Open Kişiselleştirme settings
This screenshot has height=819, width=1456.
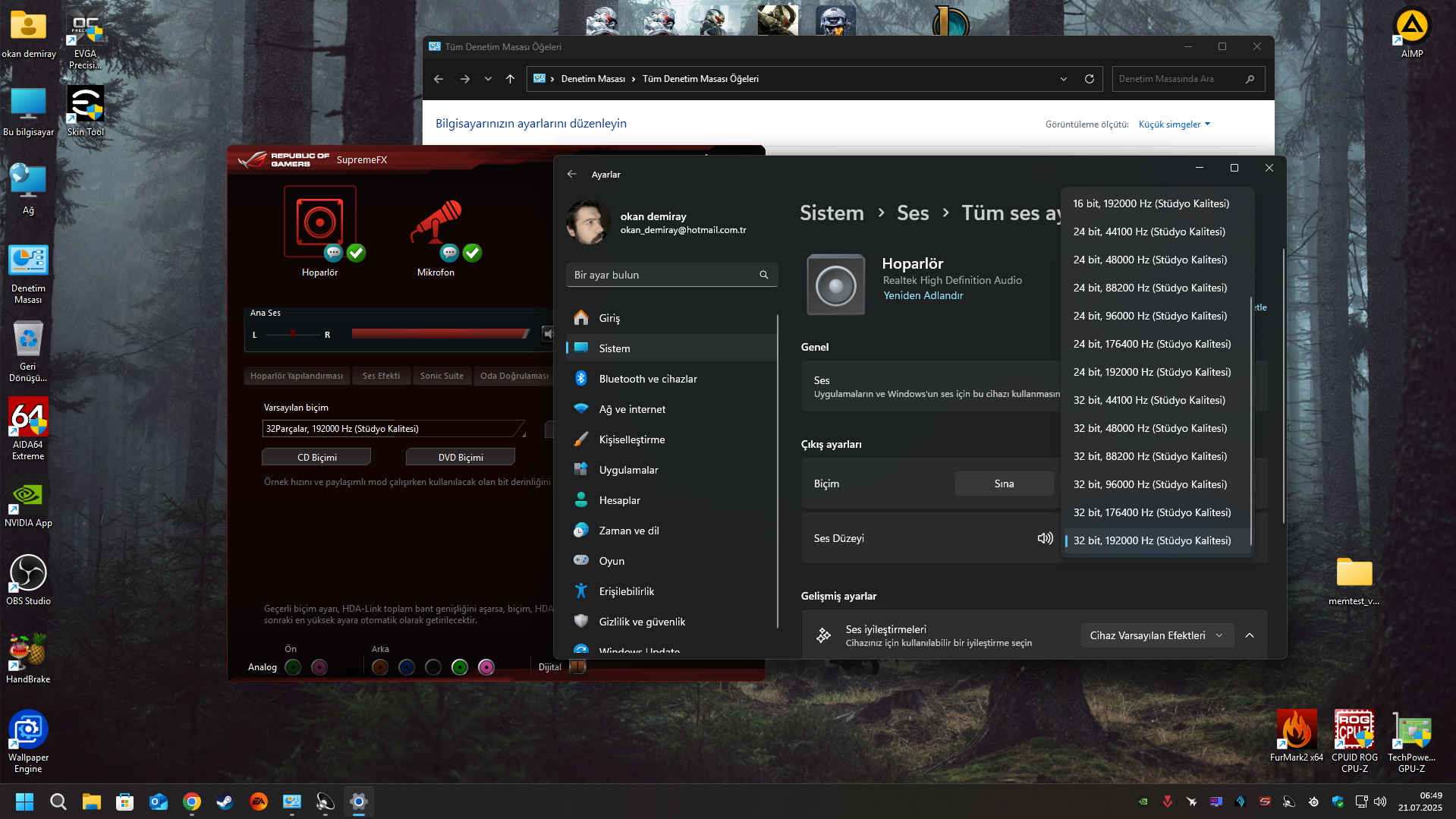(x=671, y=439)
